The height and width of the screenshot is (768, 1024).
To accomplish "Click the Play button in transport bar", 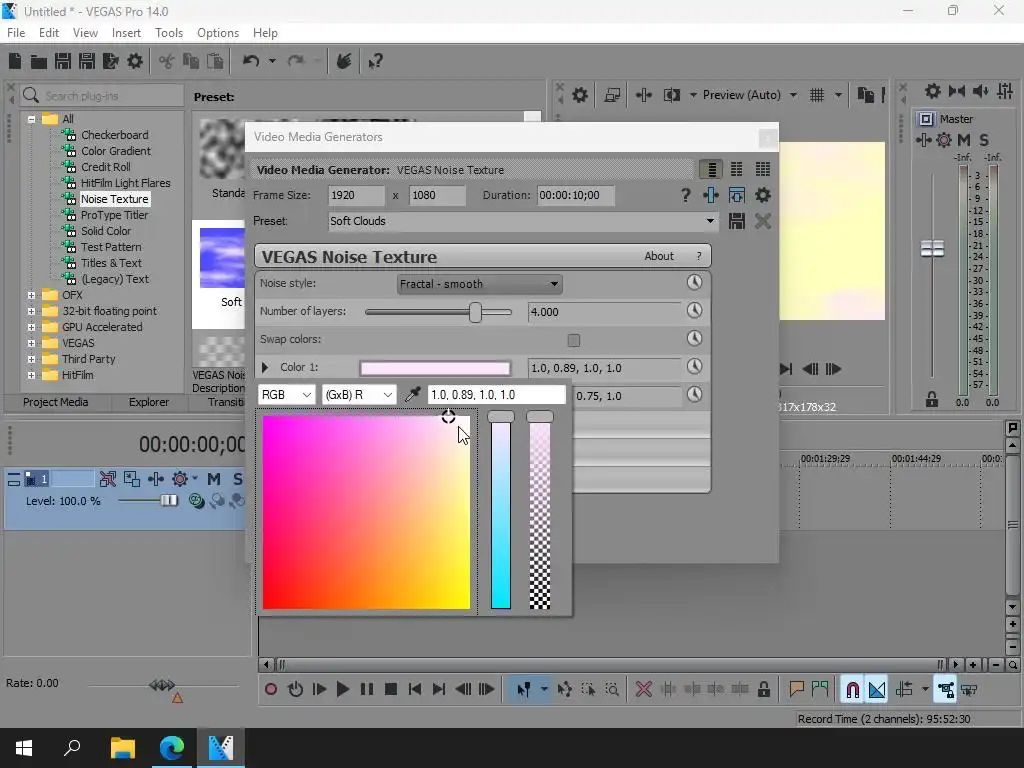I will pyautogui.click(x=342, y=689).
